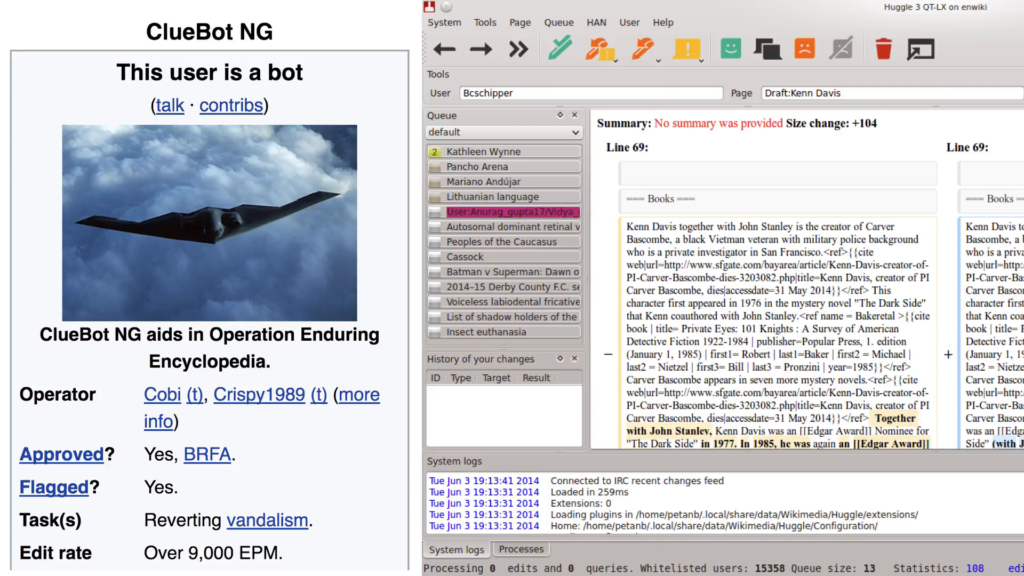
Task: Select the highlighted User:Anurag_gupta17 queue item
Action: click(x=504, y=212)
